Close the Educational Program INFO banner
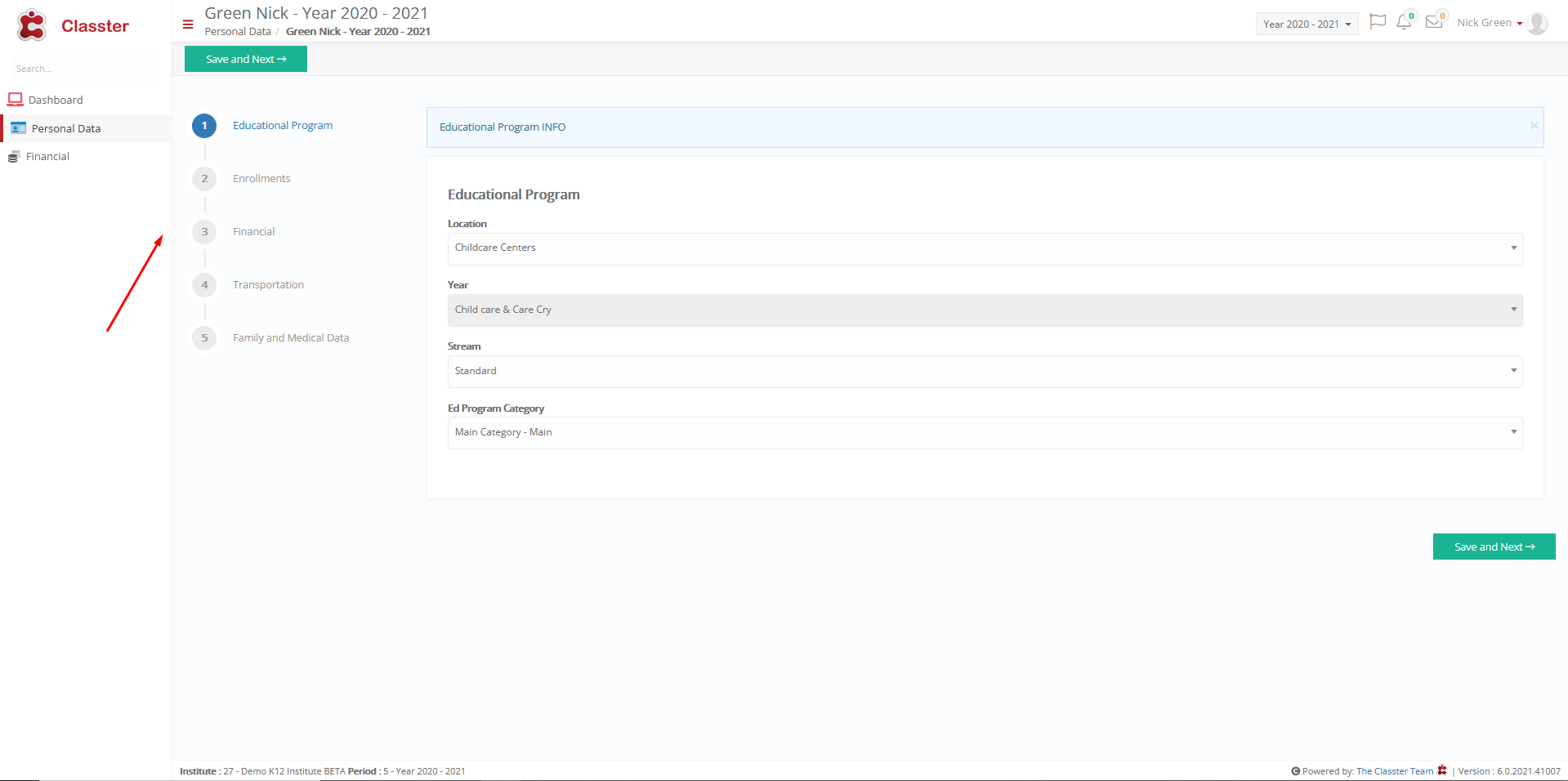 (1534, 126)
